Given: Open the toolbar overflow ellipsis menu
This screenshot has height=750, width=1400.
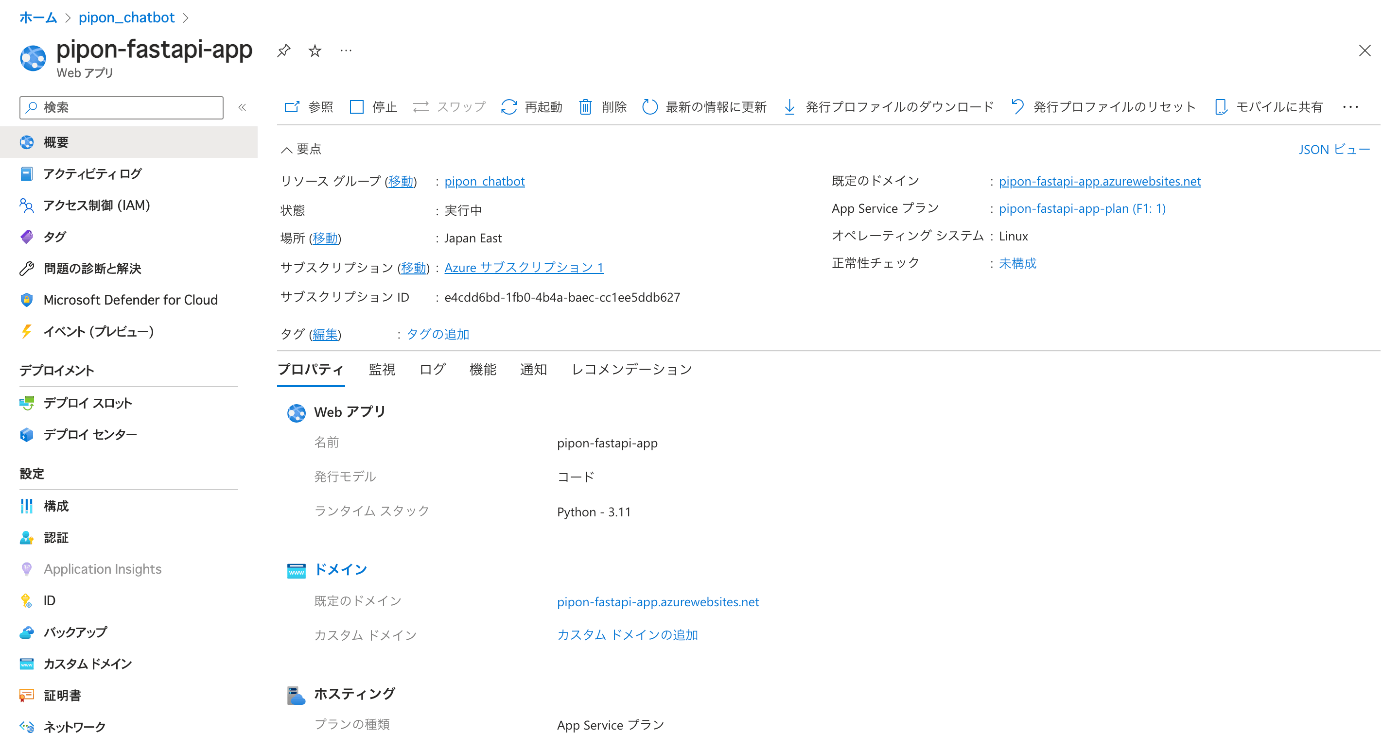Looking at the screenshot, I should [x=1351, y=107].
